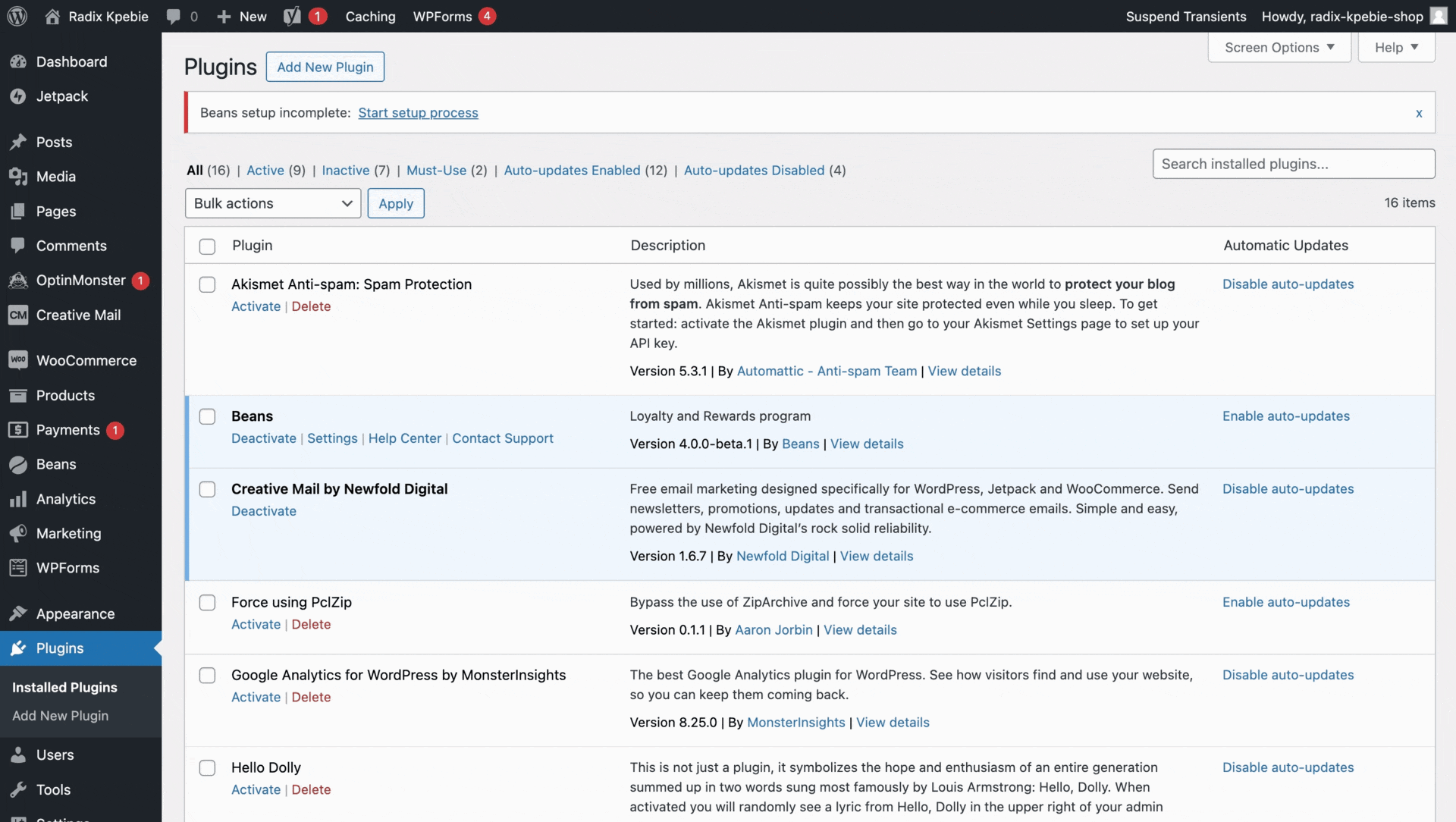The height and width of the screenshot is (822, 1456).
Task: Click the Search installed plugins field
Action: coord(1294,164)
